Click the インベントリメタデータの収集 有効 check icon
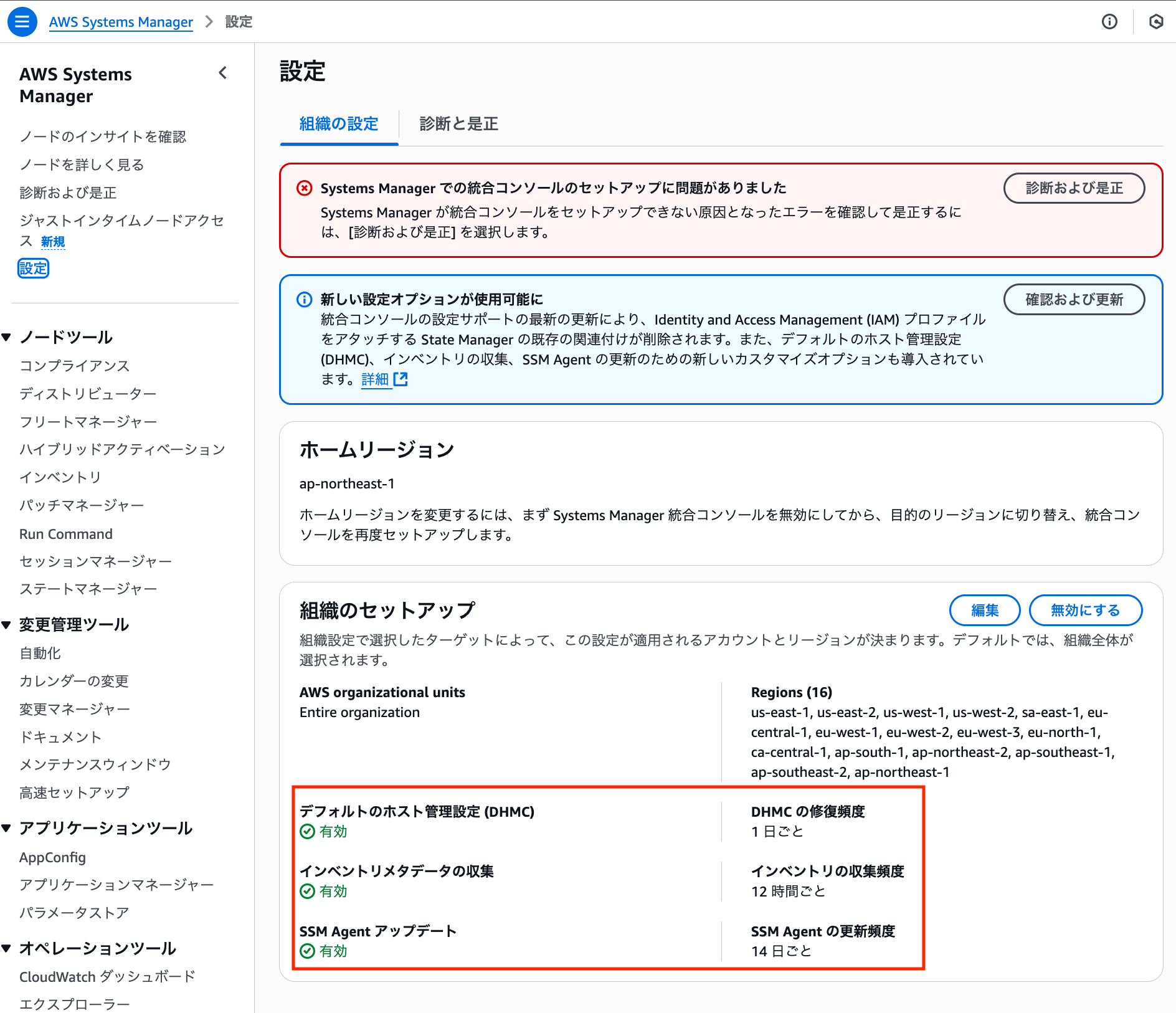This screenshot has height=1013, width=1176. click(x=307, y=892)
